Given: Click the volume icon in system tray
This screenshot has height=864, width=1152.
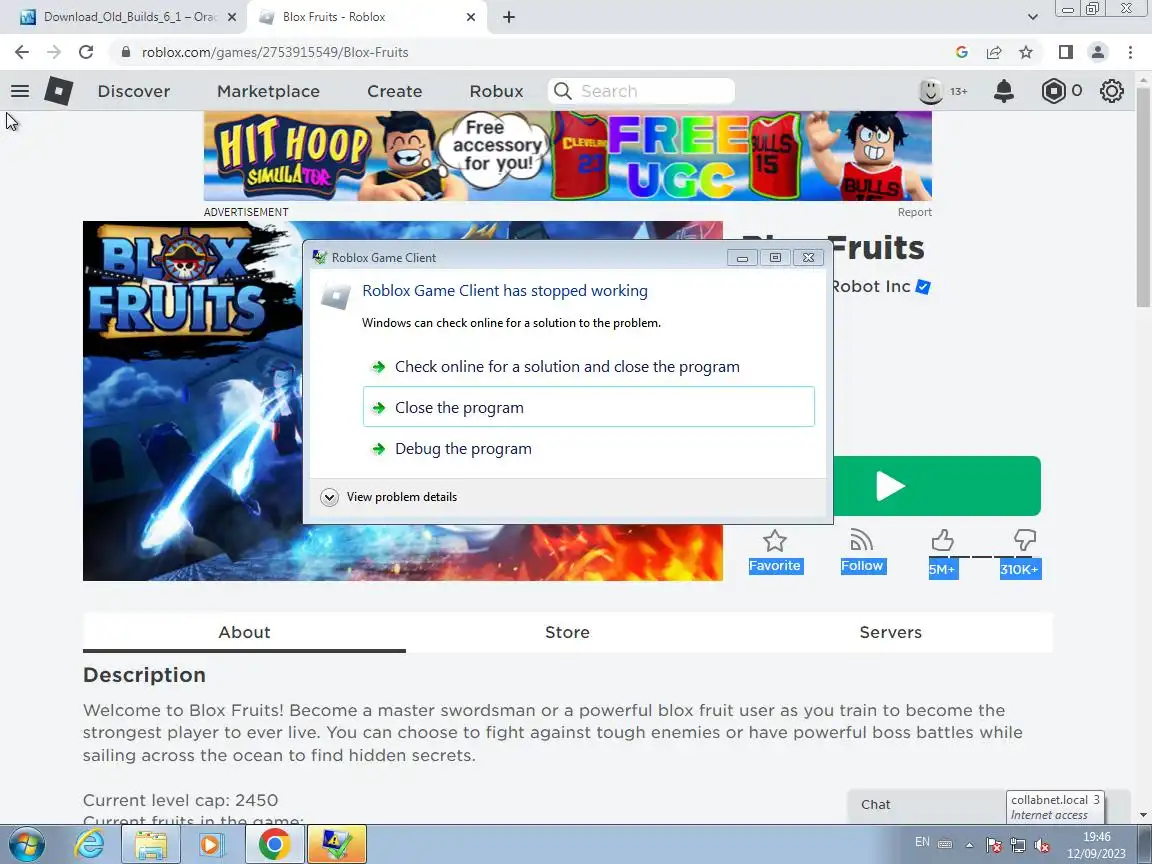Looking at the screenshot, I should [x=1041, y=845].
